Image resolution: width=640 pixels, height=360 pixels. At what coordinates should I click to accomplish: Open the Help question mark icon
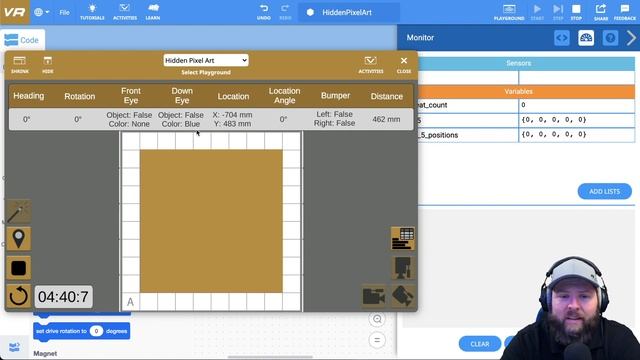tap(610, 38)
